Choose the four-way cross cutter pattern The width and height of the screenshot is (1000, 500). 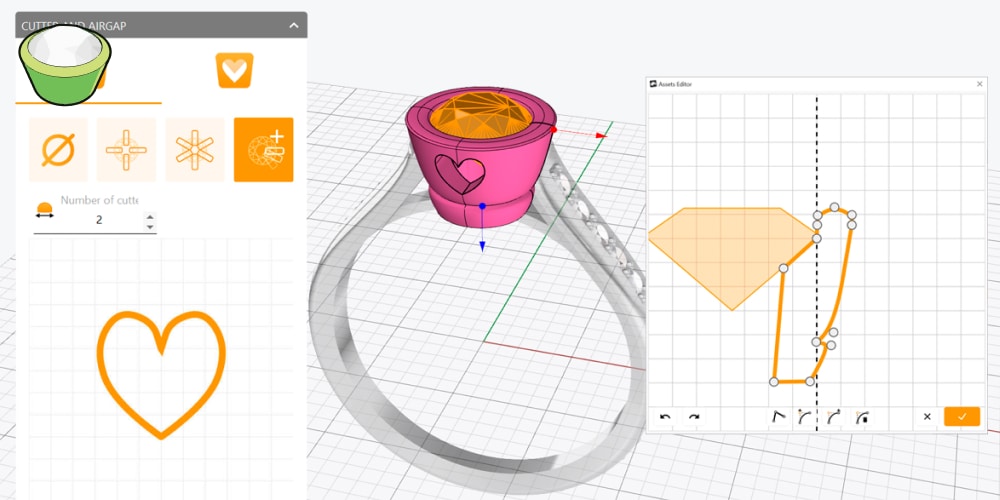coord(126,150)
